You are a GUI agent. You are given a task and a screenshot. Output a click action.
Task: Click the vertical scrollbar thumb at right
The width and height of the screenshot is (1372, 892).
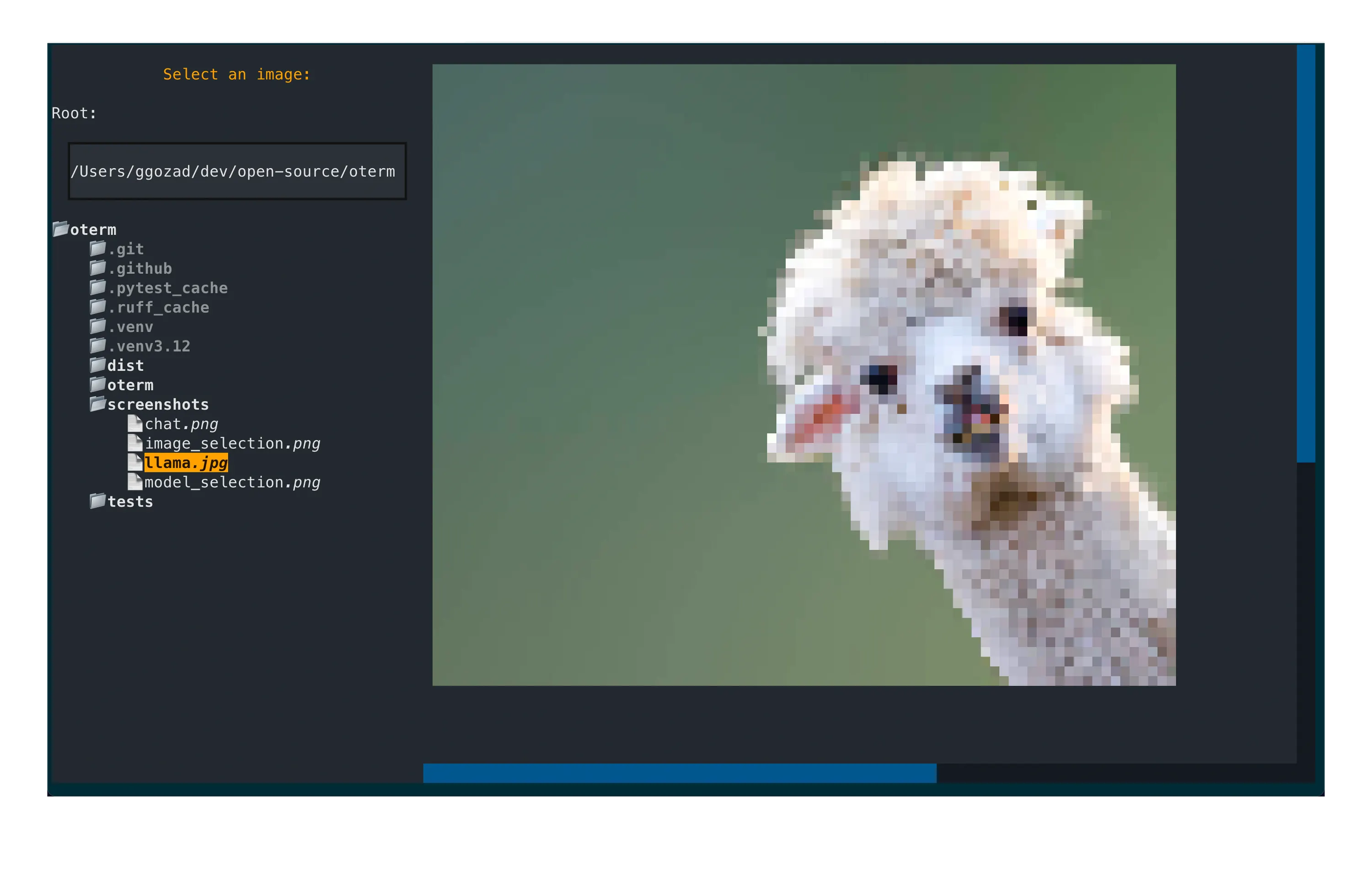coord(1306,254)
